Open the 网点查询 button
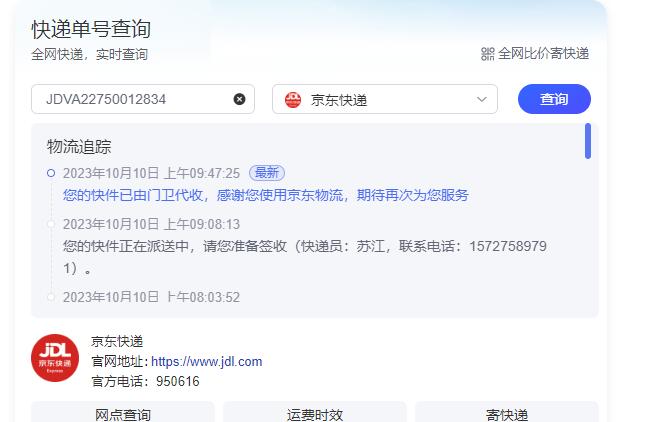The width and height of the screenshot is (645, 422). point(123,413)
